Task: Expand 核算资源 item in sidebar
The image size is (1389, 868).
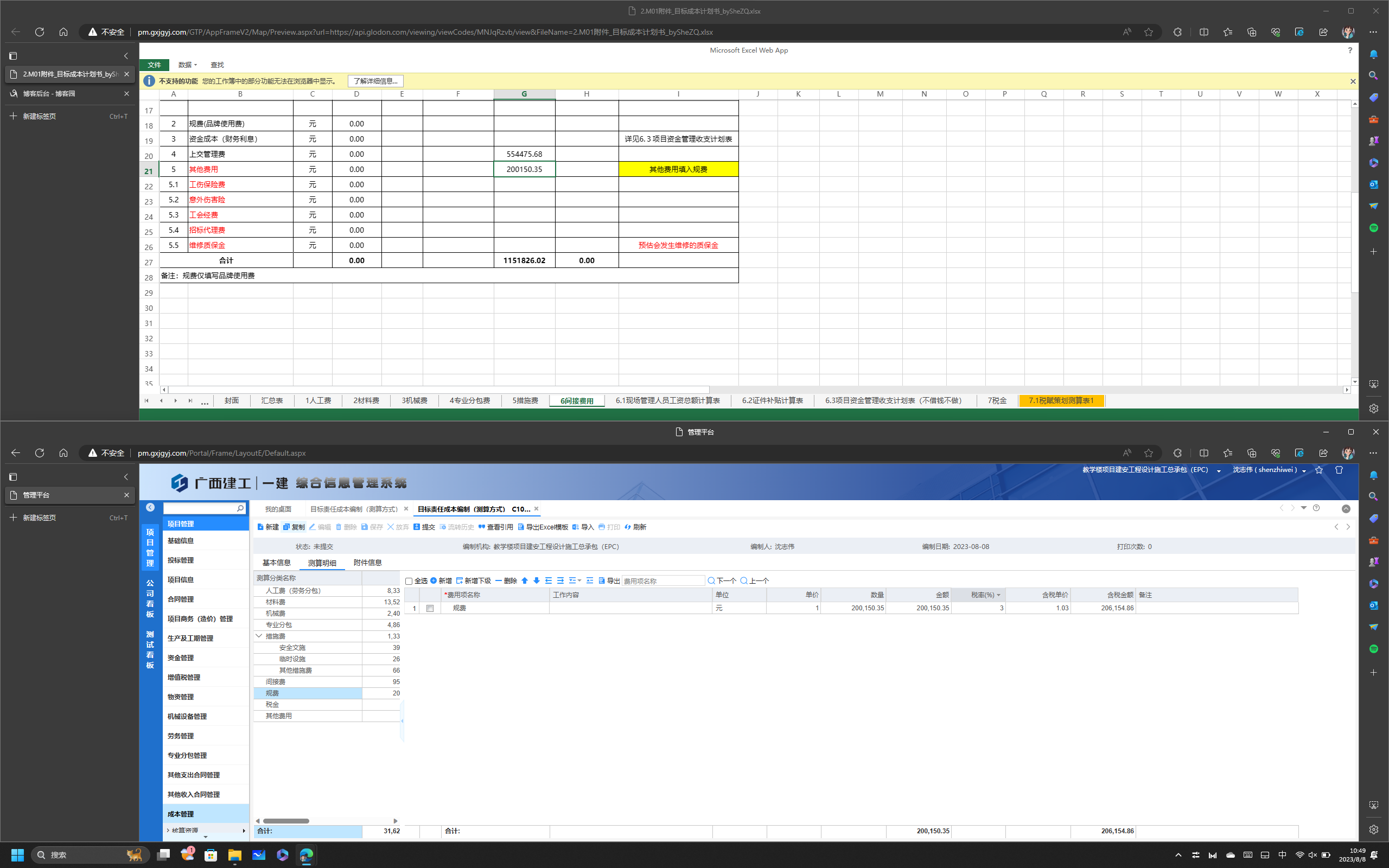Action: coord(168,830)
